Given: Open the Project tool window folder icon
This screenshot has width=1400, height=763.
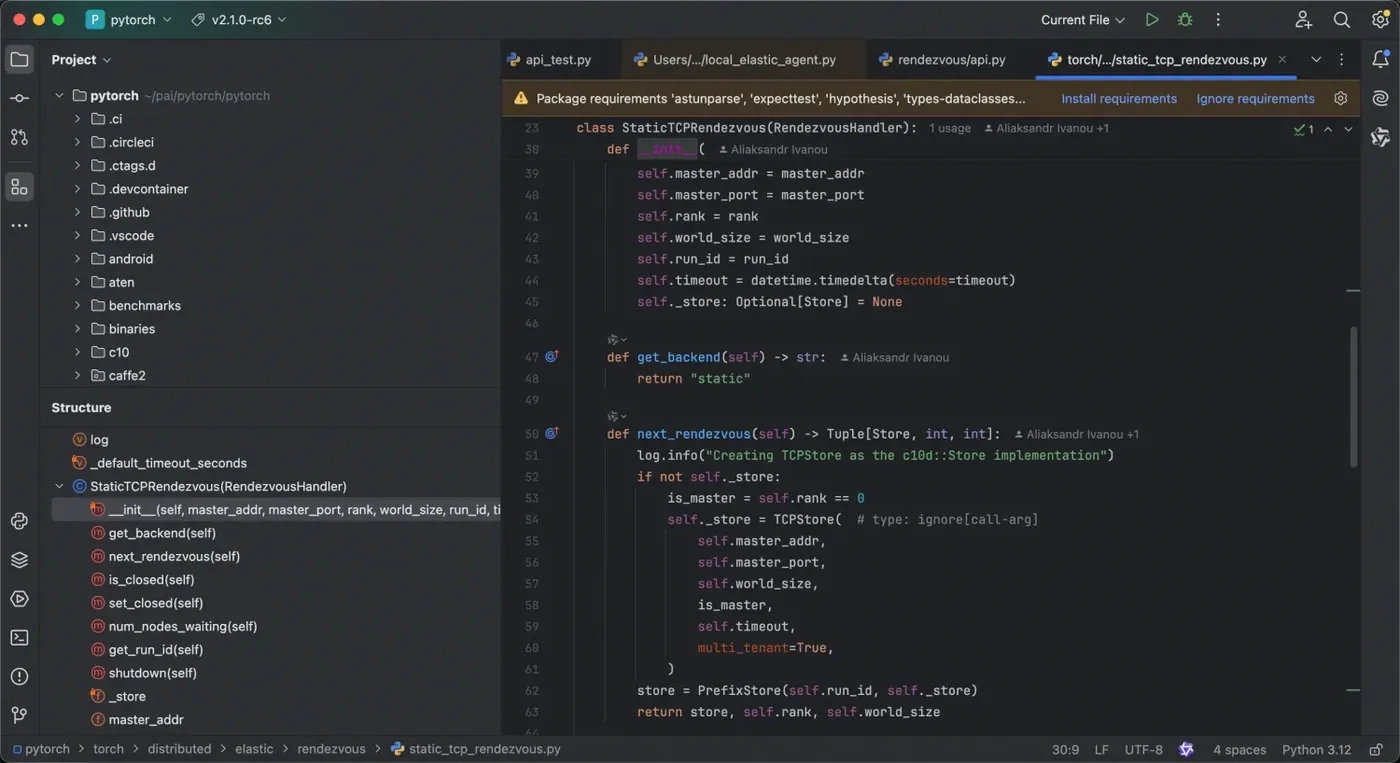Looking at the screenshot, I should [19, 60].
